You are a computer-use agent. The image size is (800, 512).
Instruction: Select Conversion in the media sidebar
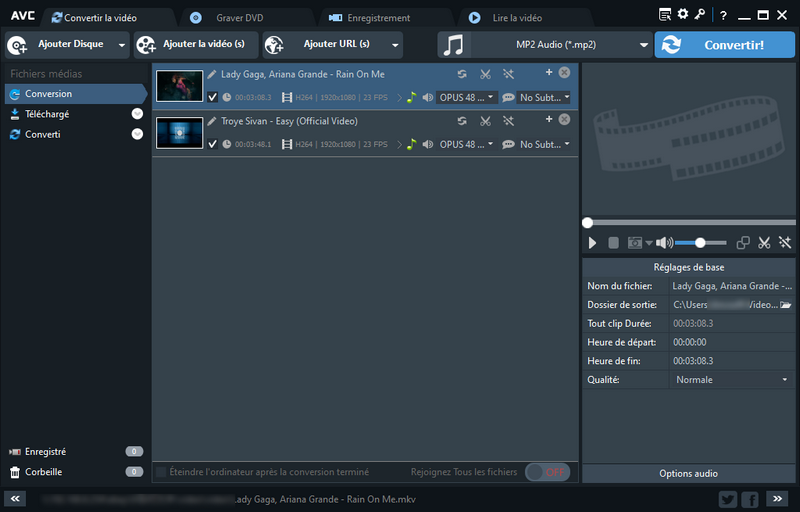76,94
